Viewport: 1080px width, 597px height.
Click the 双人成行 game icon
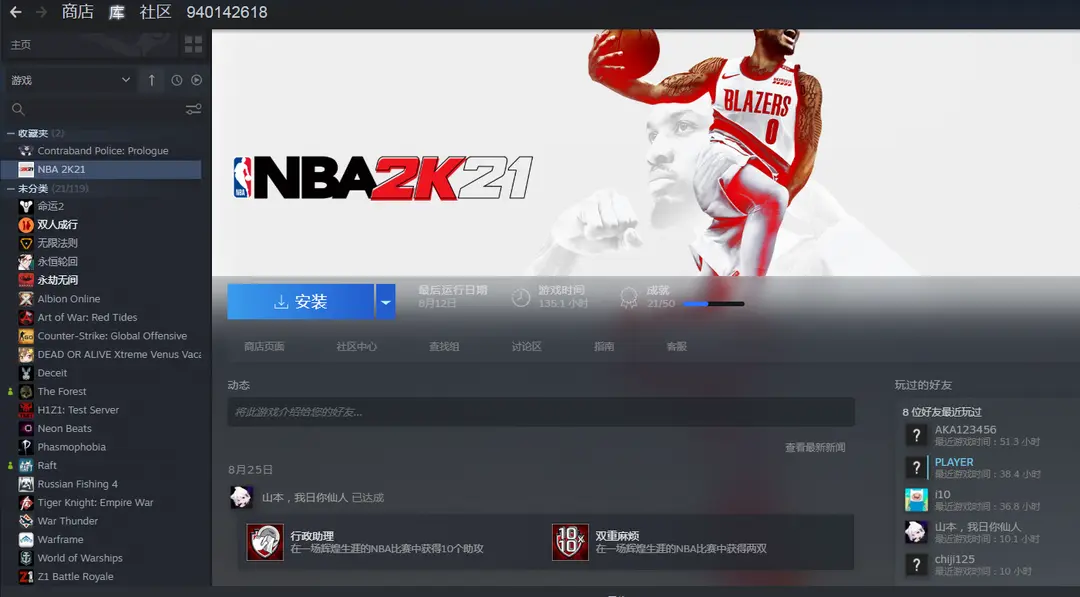point(25,224)
